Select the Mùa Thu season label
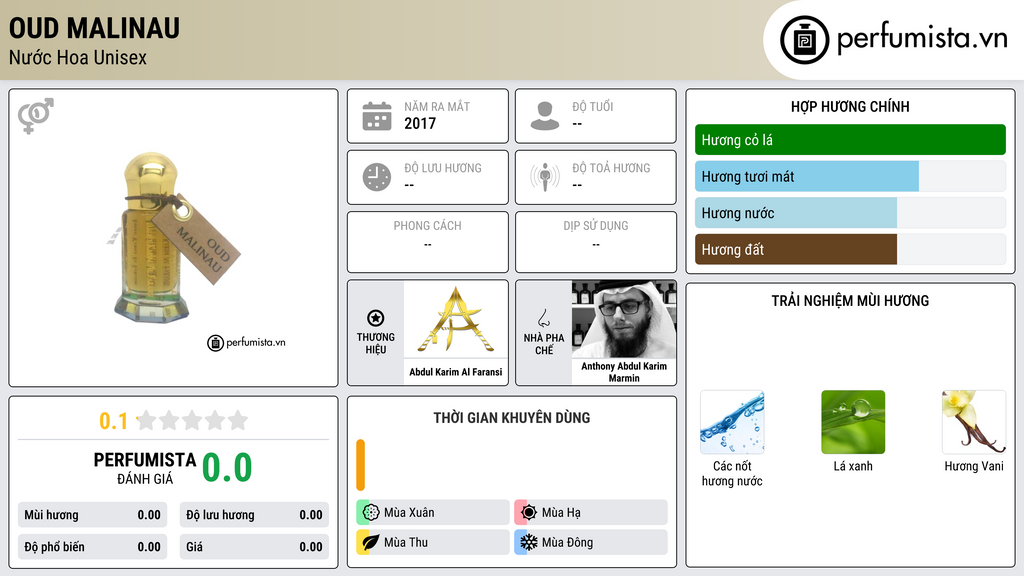 click(x=406, y=542)
